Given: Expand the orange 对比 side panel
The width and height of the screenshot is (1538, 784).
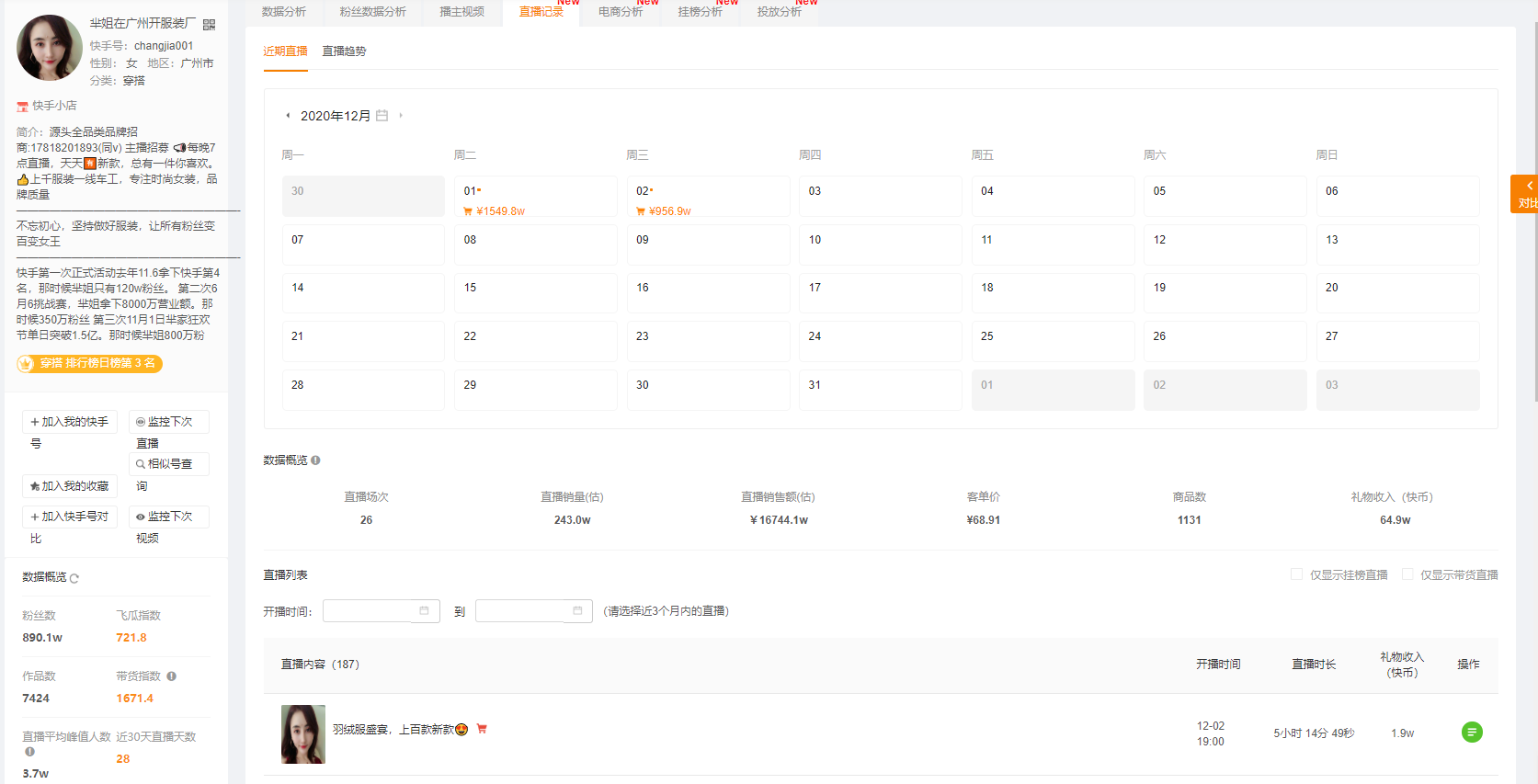Looking at the screenshot, I should click(1524, 194).
